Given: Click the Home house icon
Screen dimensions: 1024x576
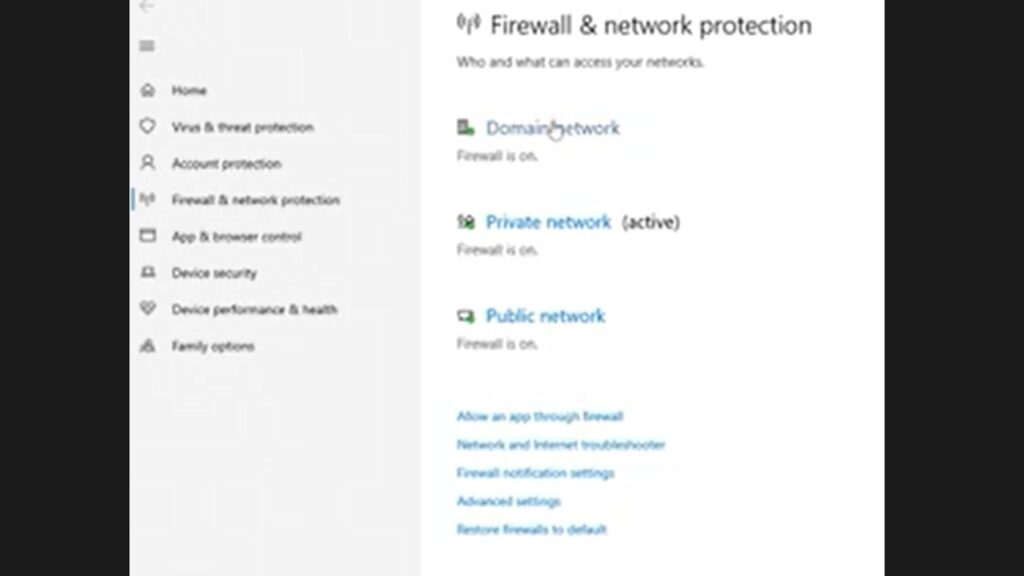Looking at the screenshot, I should (148, 90).
